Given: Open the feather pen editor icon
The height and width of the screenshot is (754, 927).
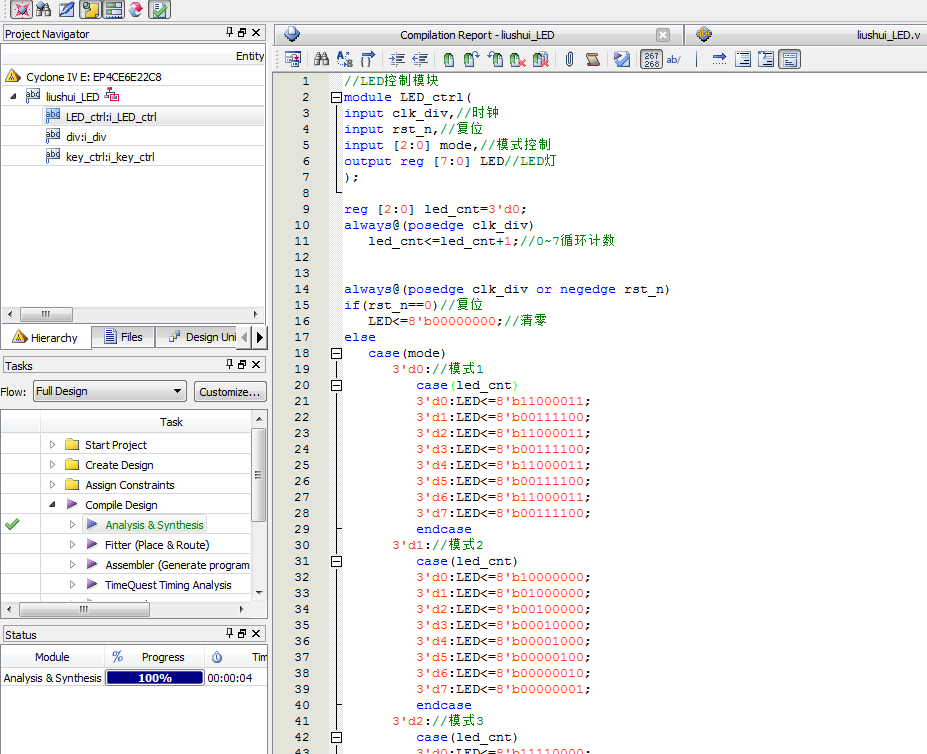Looking at the screenshot, I should pos(66,9).
